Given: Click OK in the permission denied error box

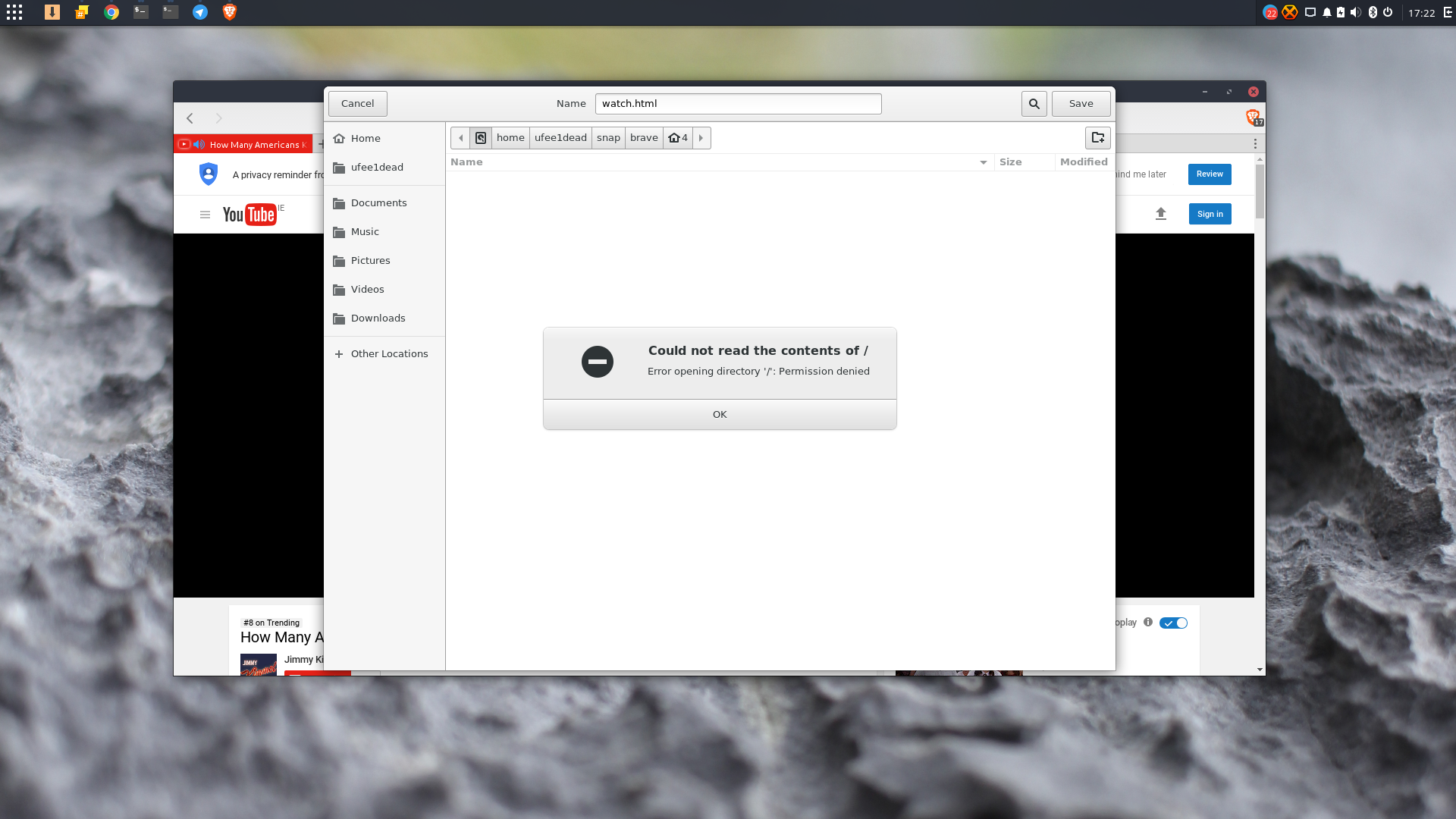Looking at the screenshot, I should tap(720, 415).
